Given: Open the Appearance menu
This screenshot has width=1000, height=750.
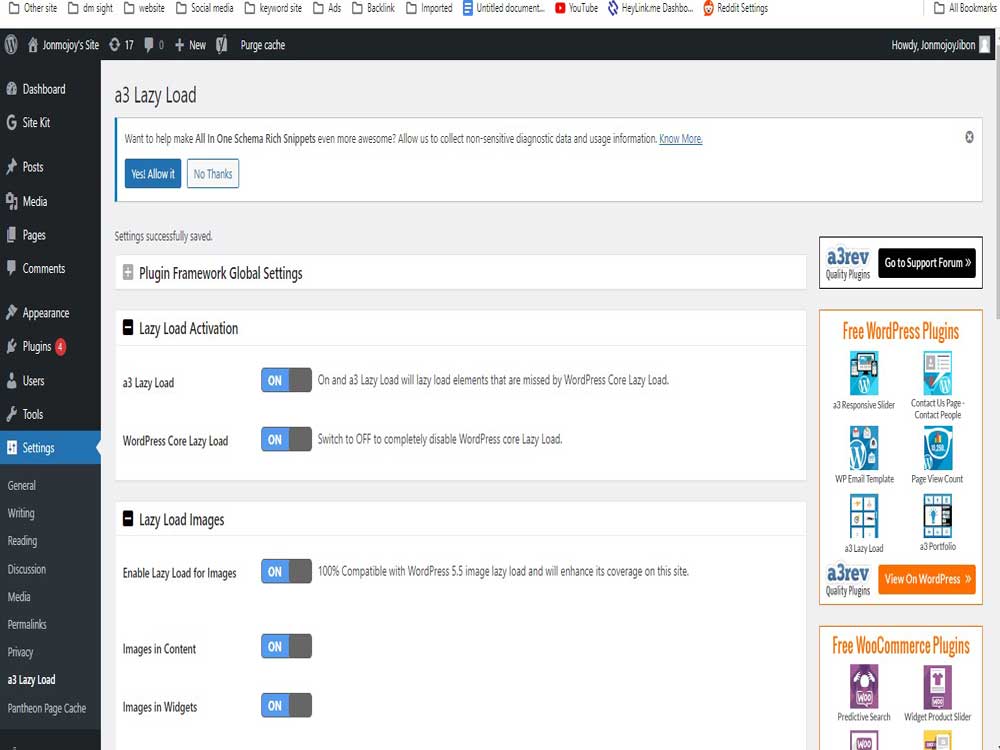Looking at the screenshot, I should (50, 313).
